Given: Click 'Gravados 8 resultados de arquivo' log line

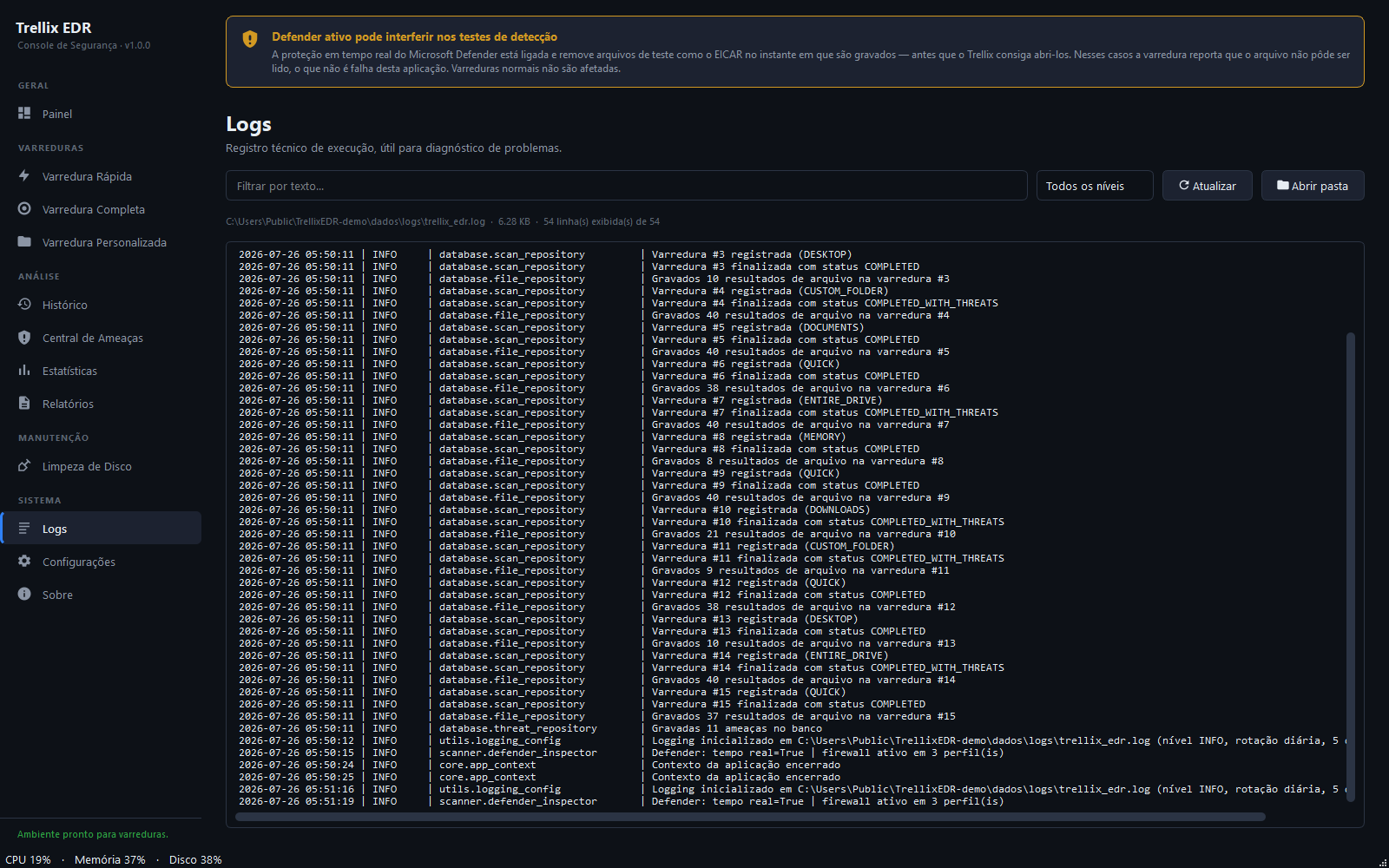Looking at the screenshot, I should point(798,461).
